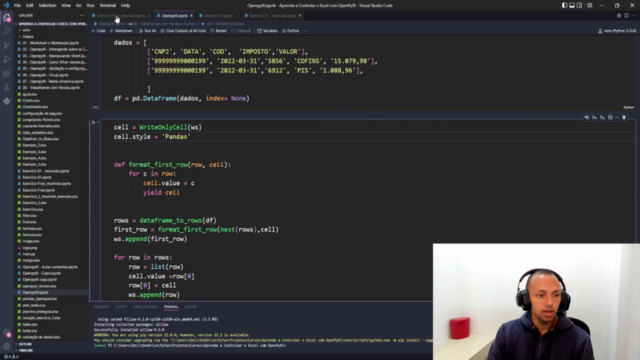Select the venv Python kernel picker
The height and width of the screenshot is (360, 640).
[x=617, y=31]
